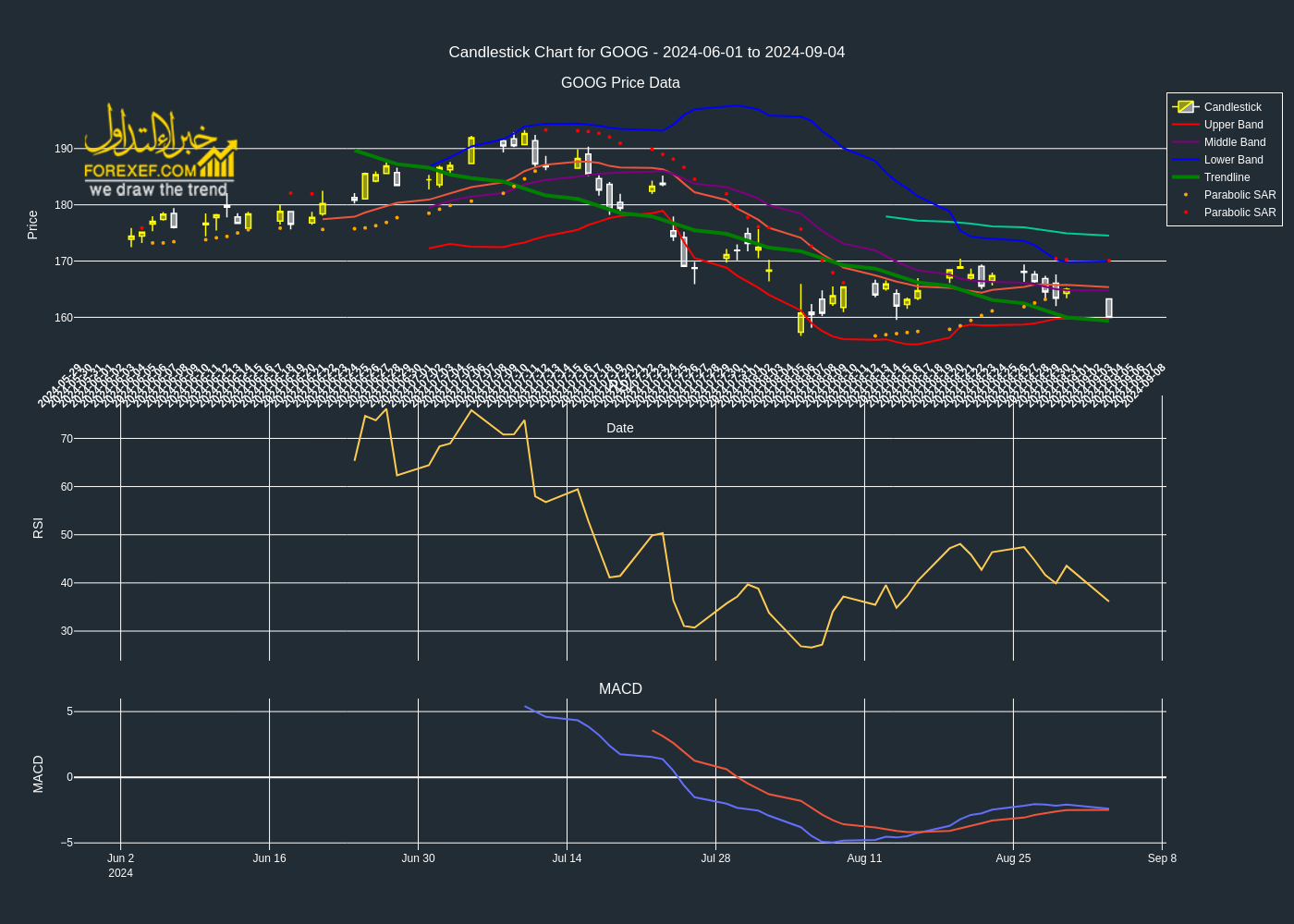The height and width of the screenshot is (924, 1294).
Task: Click the 160 price axis tick
Action: coord(63,318)
